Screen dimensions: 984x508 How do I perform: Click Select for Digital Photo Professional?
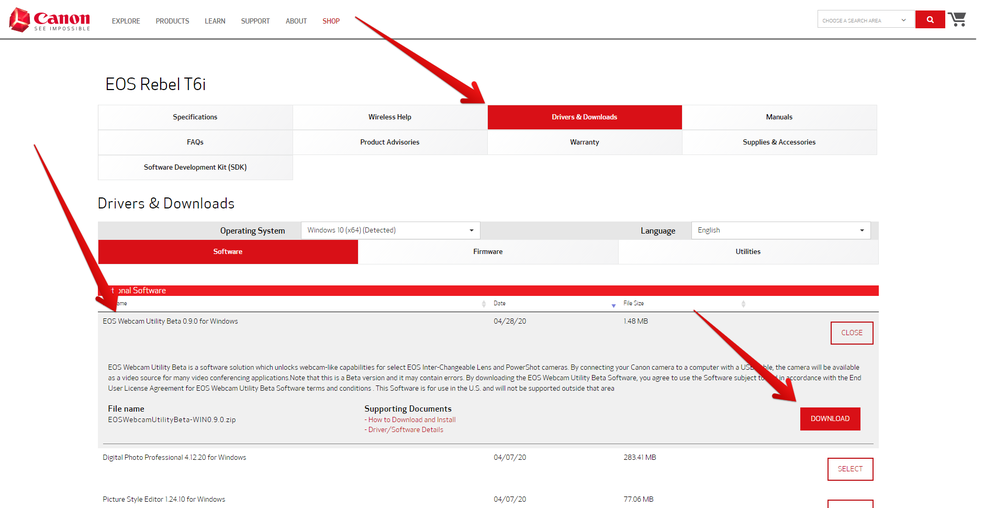[850, 469]
